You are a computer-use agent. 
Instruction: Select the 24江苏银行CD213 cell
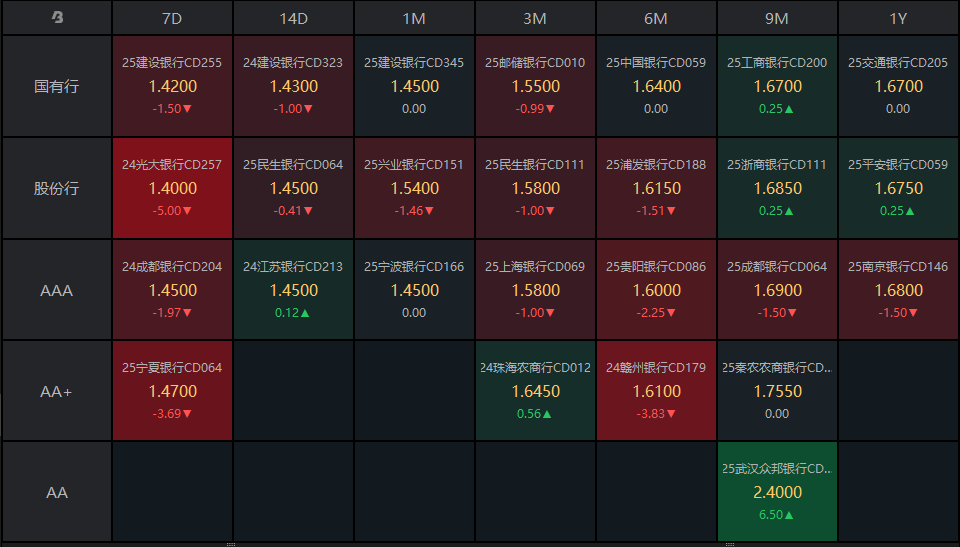[293, 290]
